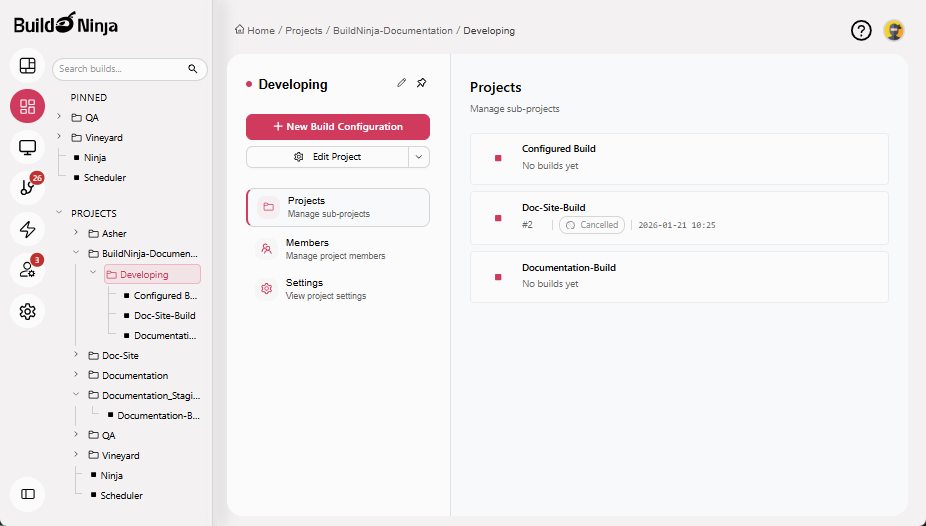Click the folder icon of Projects menu item
This screenshot has height=526, width=926.
click(x=269, y=207)
